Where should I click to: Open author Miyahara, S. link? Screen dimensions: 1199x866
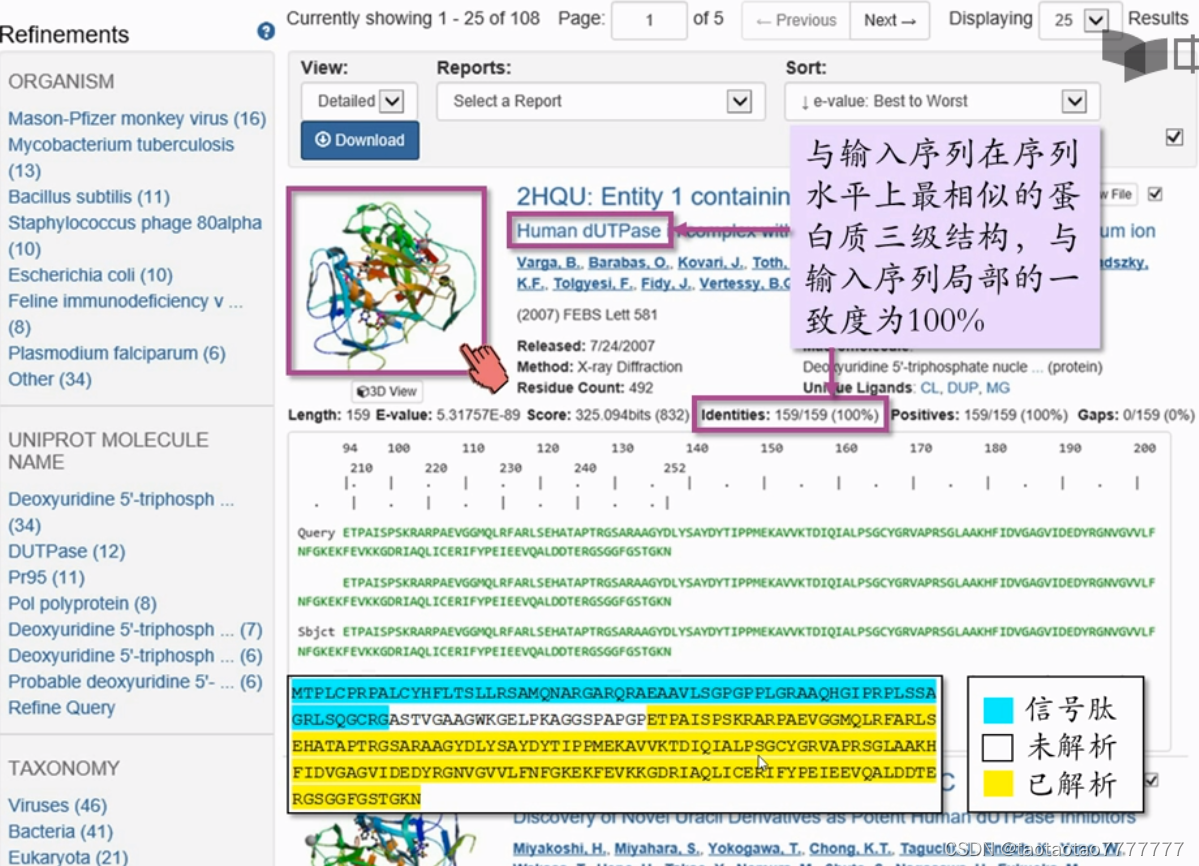coord(657,848)
